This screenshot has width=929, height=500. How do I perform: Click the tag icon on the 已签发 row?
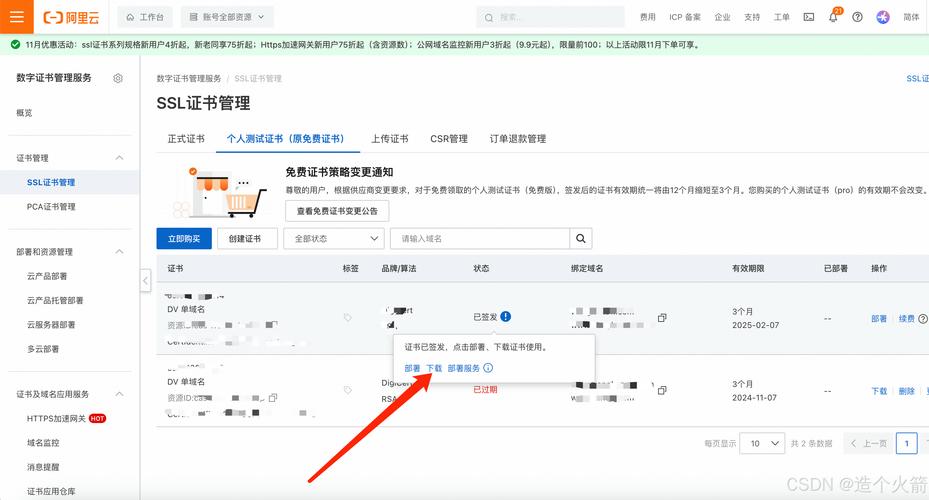[x=348, y=318]
